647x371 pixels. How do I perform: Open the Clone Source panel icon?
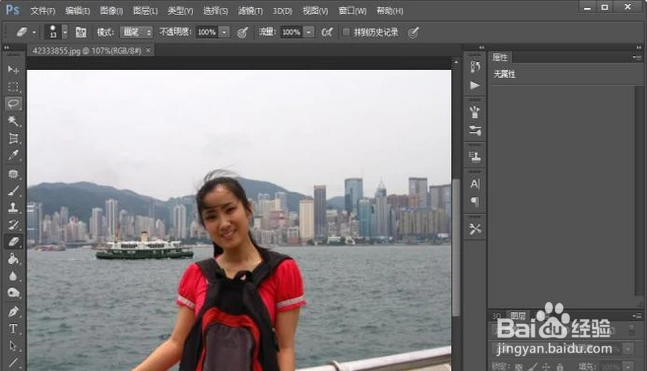tap(475, 156)
